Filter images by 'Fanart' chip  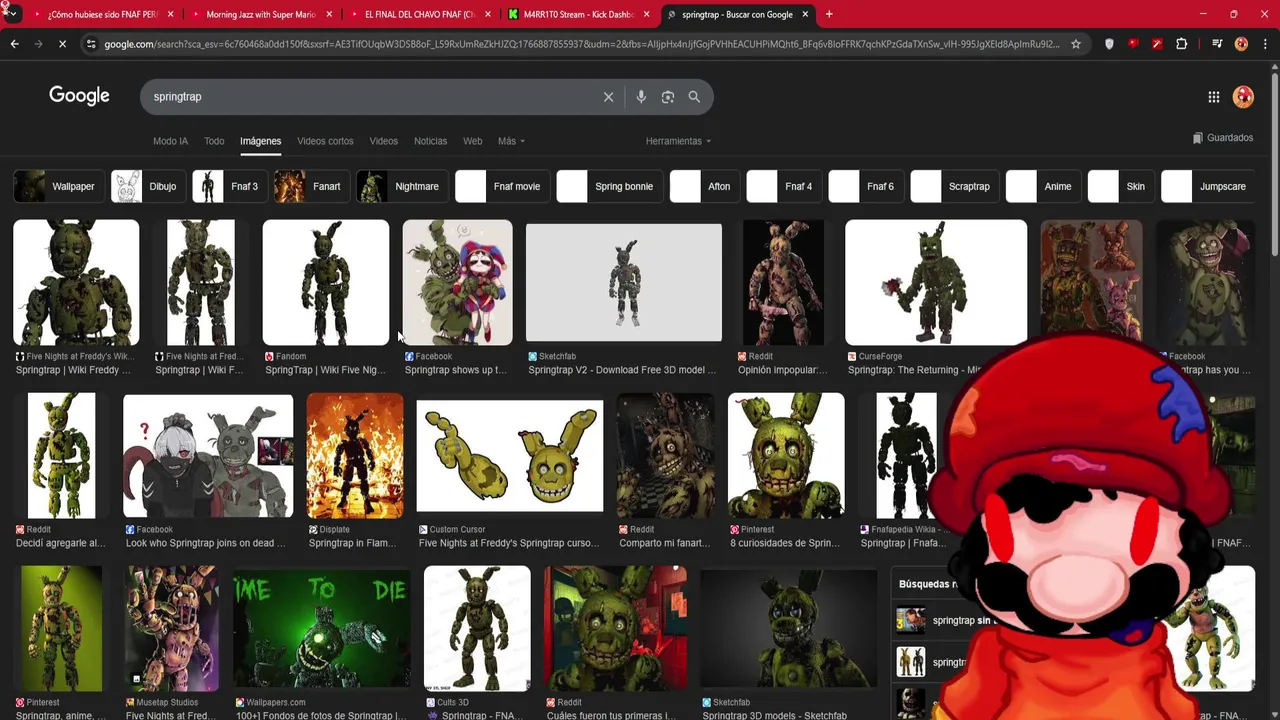coord(311,186)
